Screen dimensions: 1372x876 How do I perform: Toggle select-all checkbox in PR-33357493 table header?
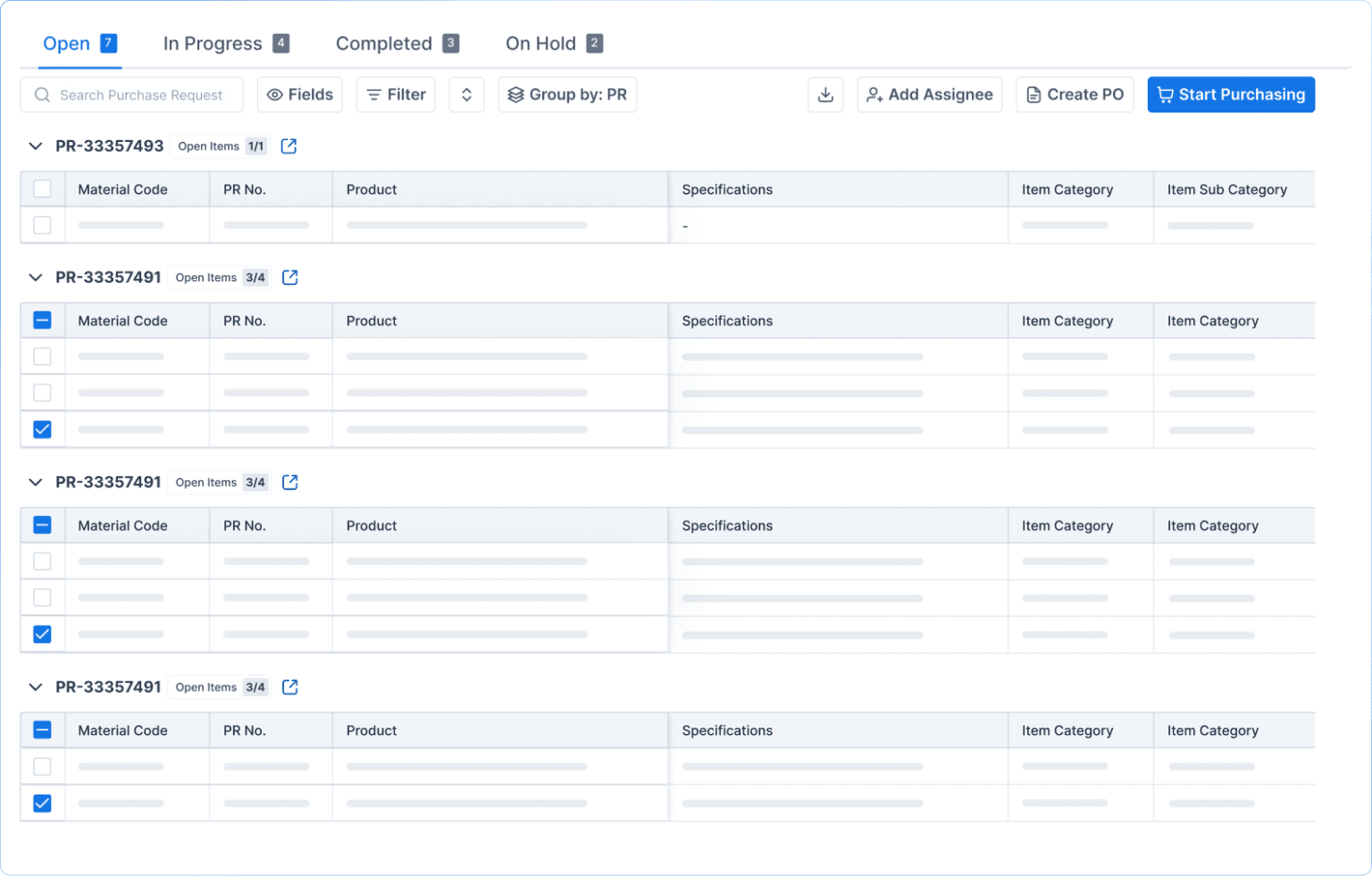[x=42, y=189]
